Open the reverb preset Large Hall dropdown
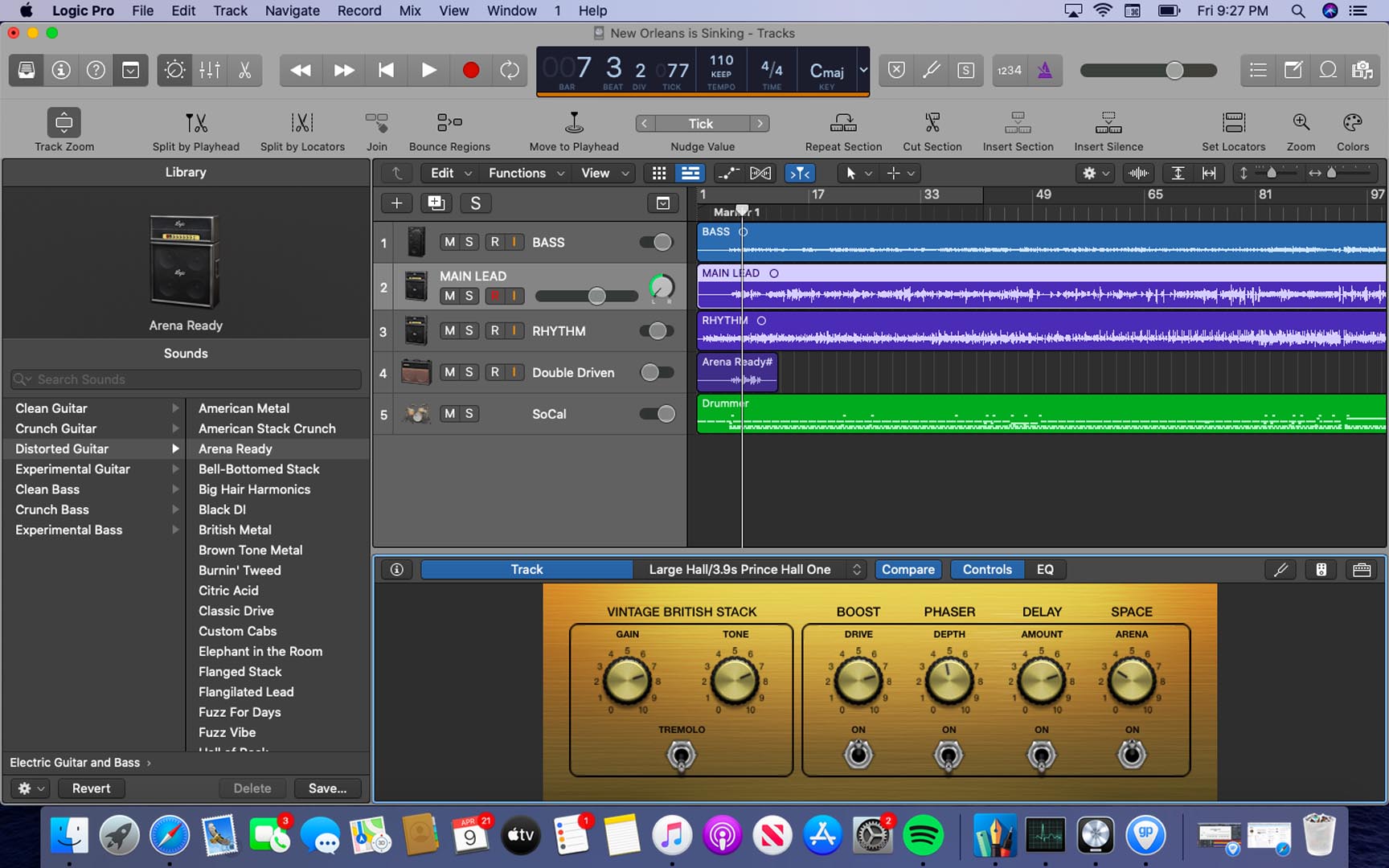Screen dimensions: 1389x868 coord(750,569)
